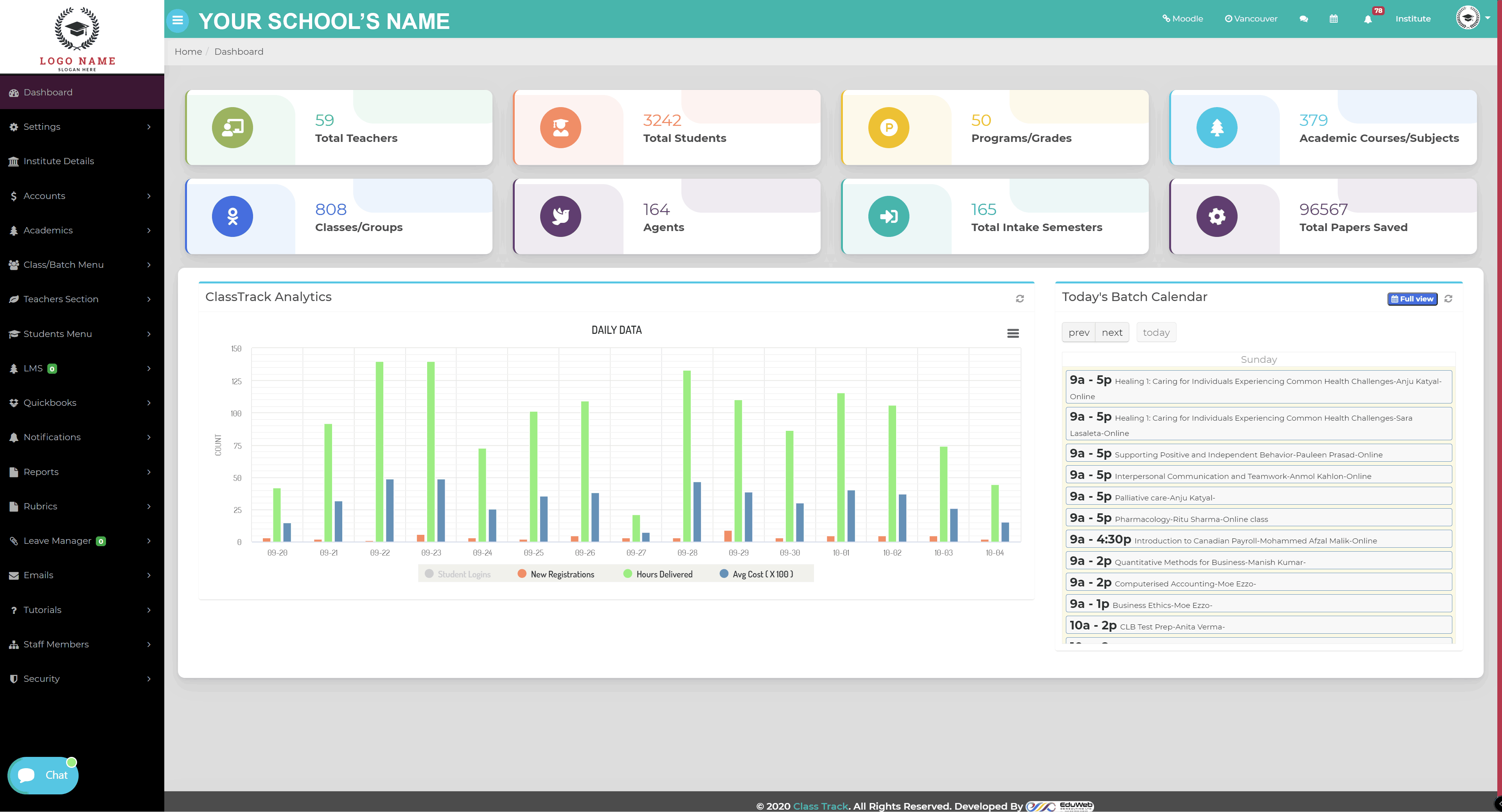
Task: Open the Palliative care-Anju Katyal event
Action: point(1258,496)
